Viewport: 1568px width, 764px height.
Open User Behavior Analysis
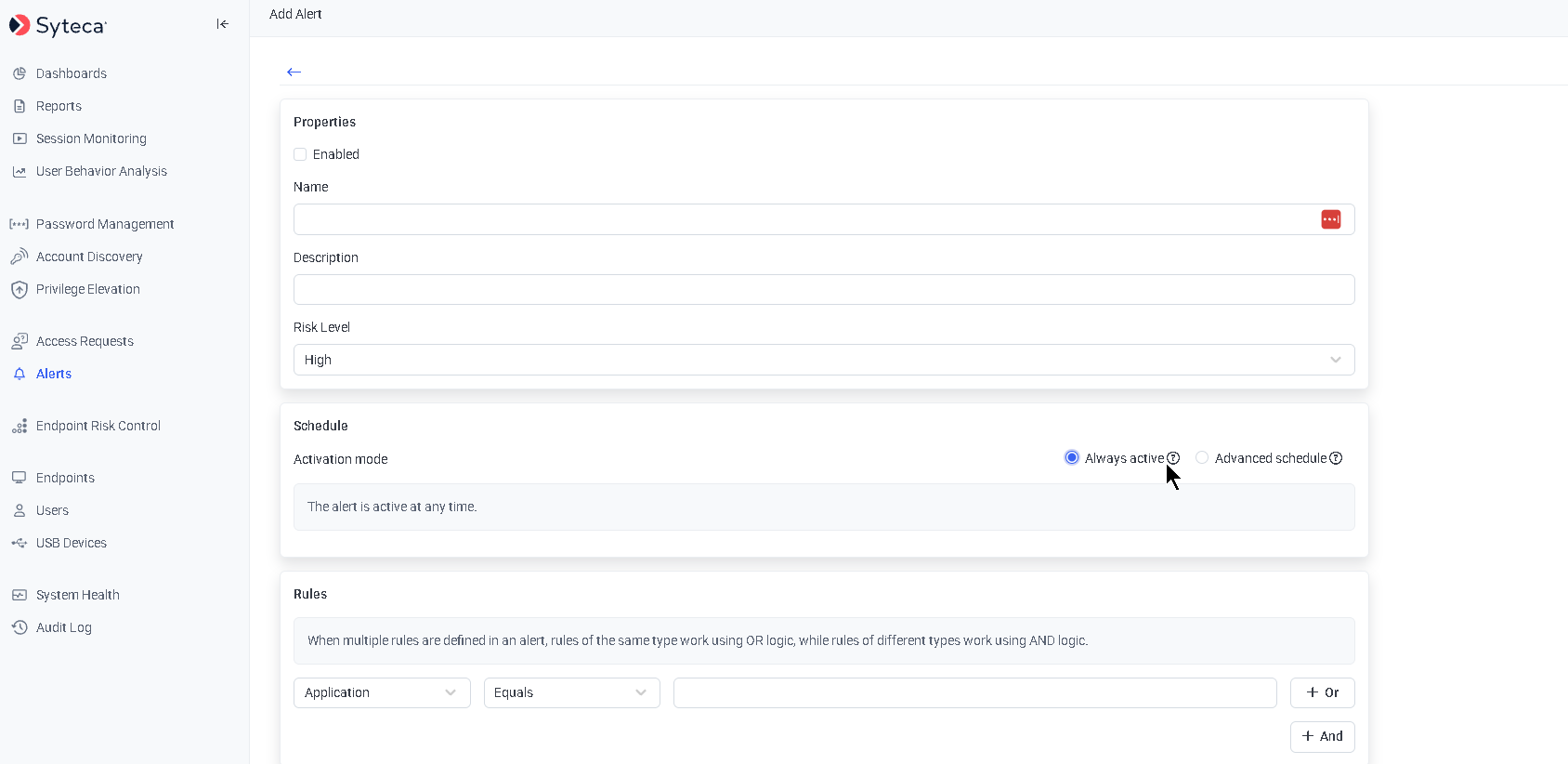(x=101, y=171)
